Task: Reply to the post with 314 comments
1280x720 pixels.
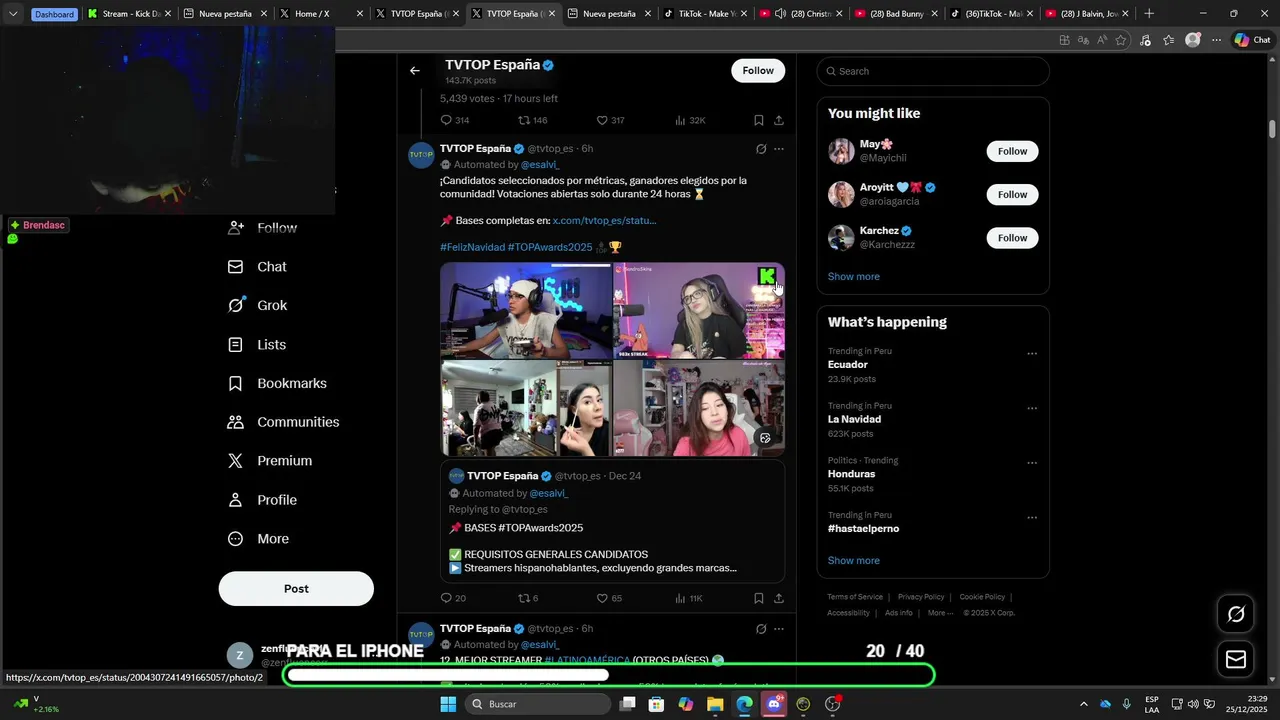Action: (x=455, y=120)
